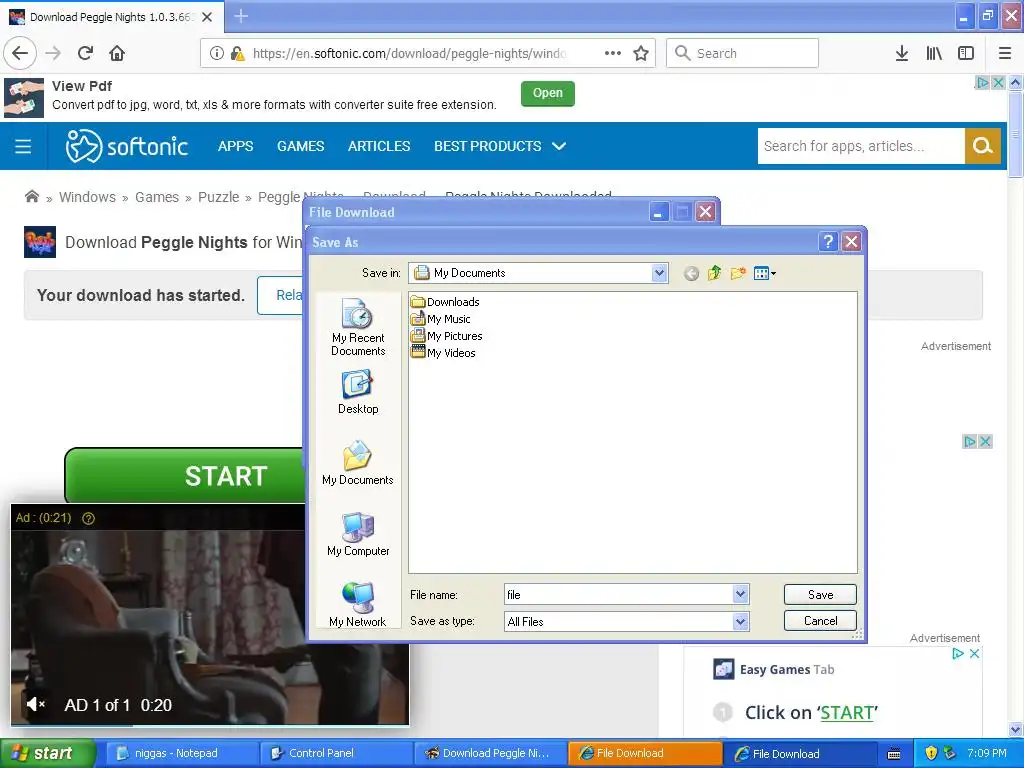This screenshot has width=1024, height=768.
Task: Select the My Pictures folder
Action: [x=447, y=336]
